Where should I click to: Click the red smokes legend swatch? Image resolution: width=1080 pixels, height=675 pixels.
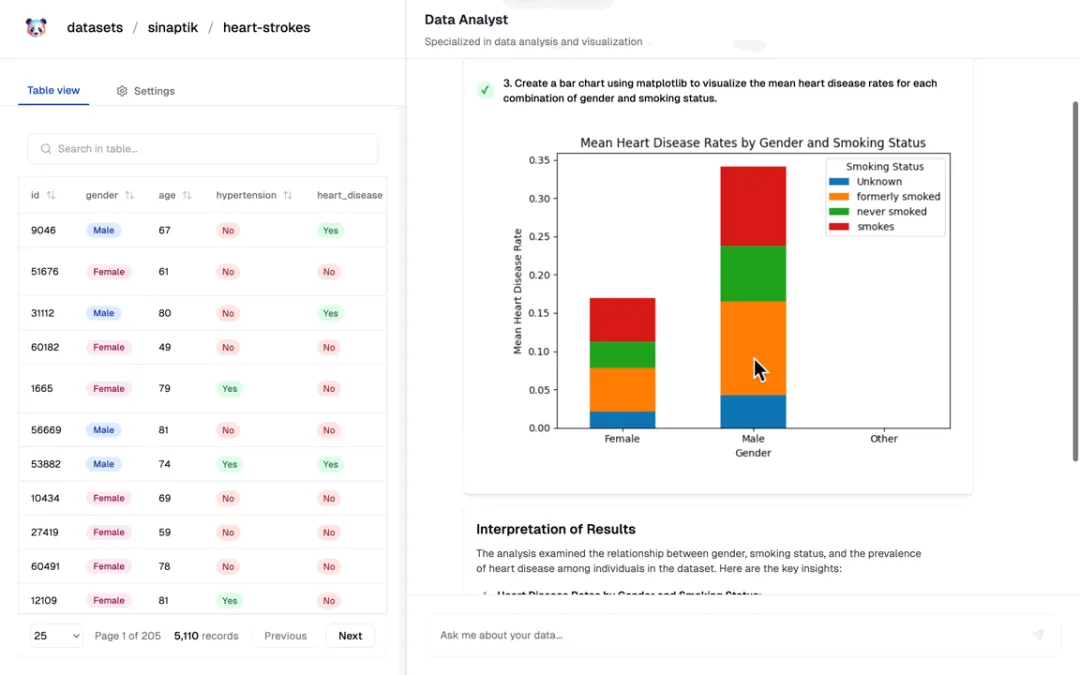coord(838,227)
